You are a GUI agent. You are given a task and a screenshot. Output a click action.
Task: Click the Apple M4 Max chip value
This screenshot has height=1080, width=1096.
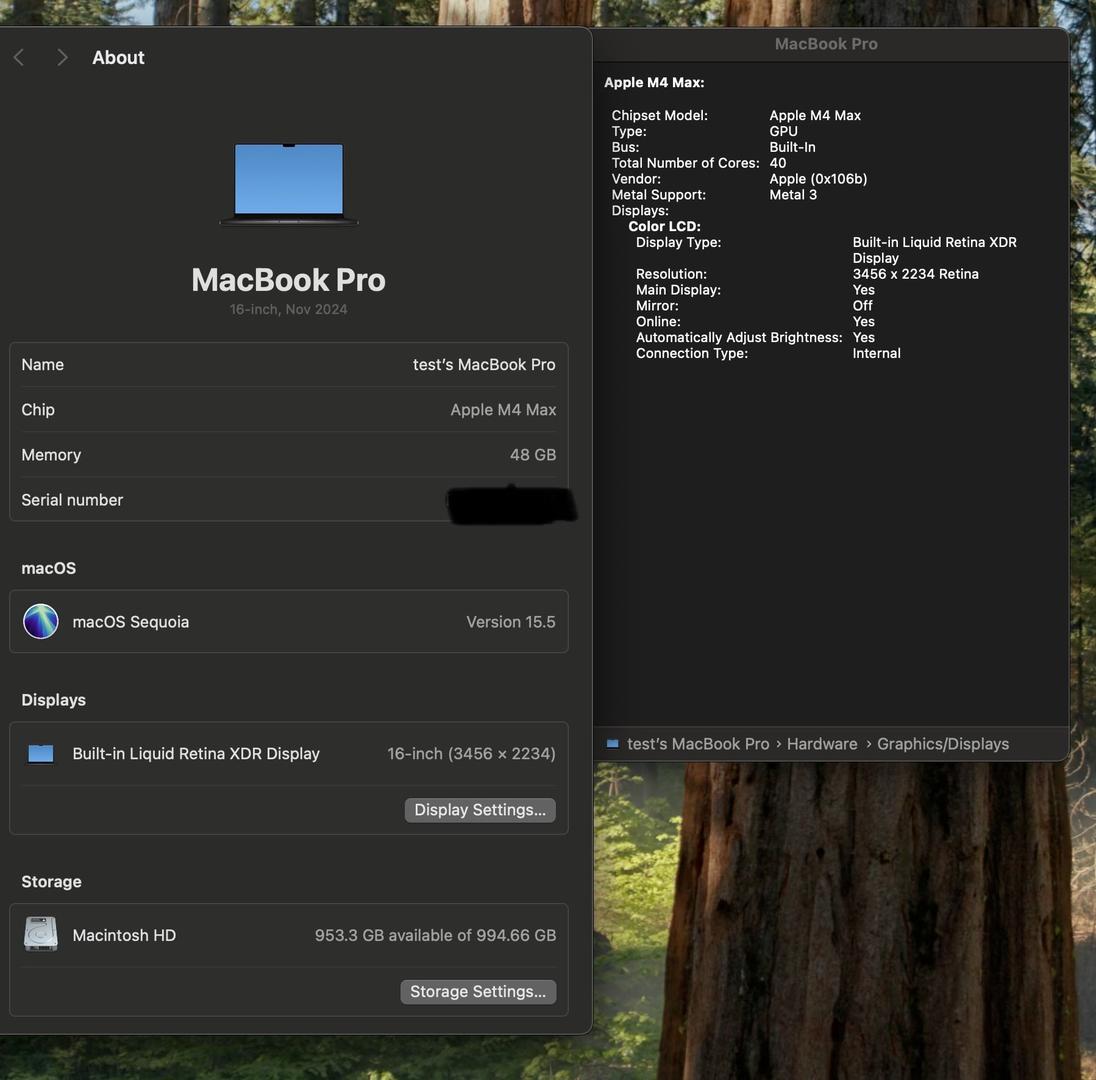(x=503, y=410)
